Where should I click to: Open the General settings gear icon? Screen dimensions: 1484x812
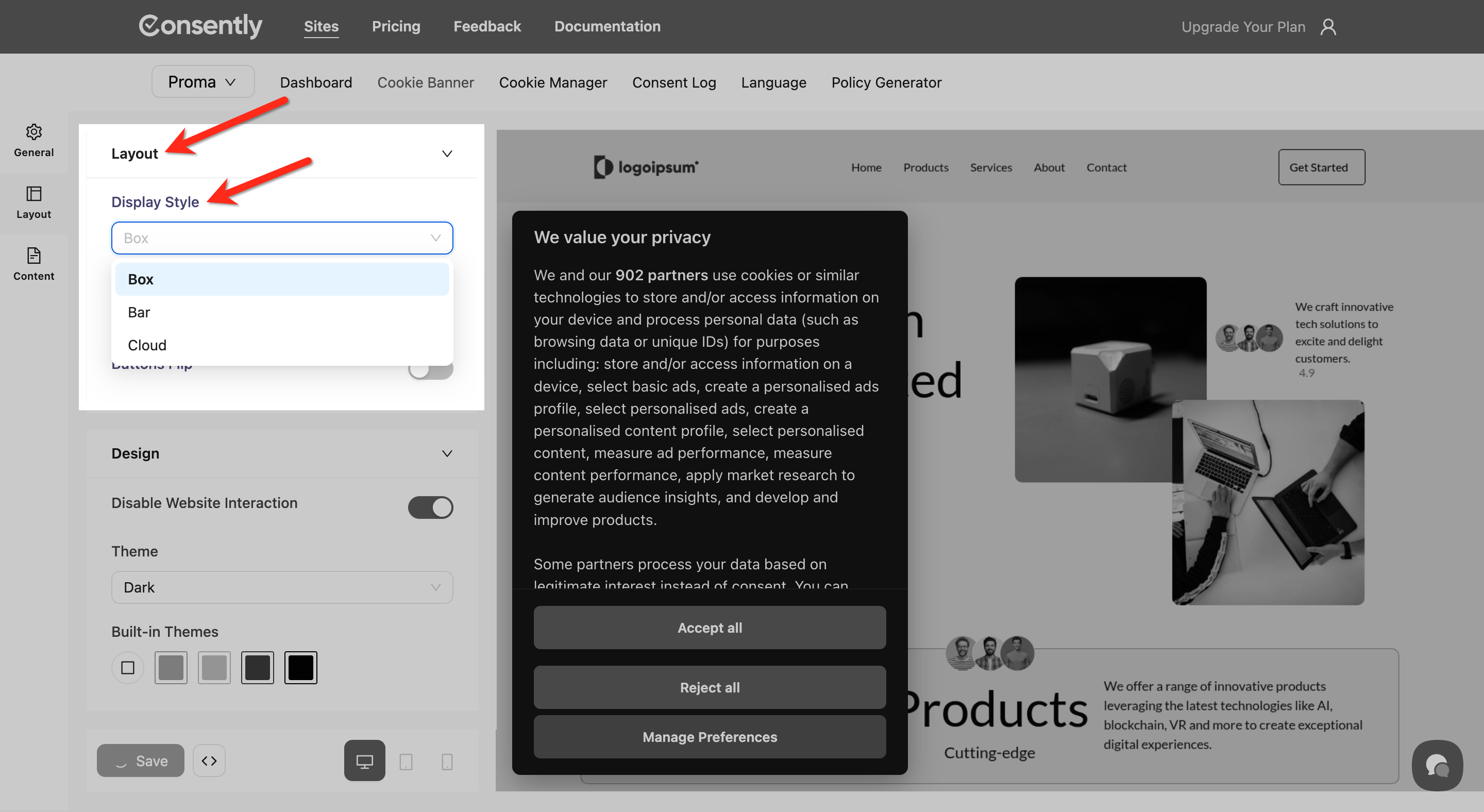pos(33,132)
